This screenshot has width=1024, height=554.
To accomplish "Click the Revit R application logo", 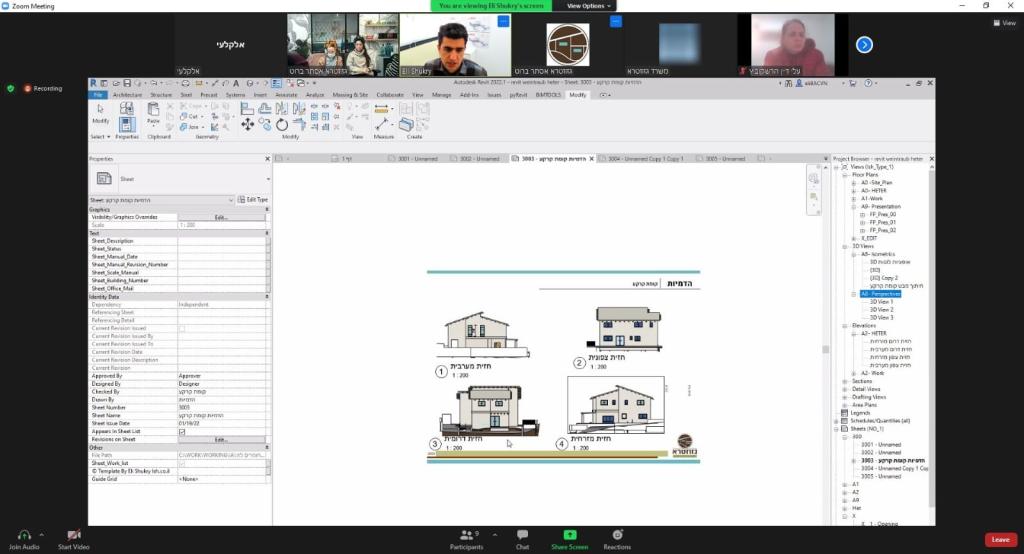I will 93,83.
